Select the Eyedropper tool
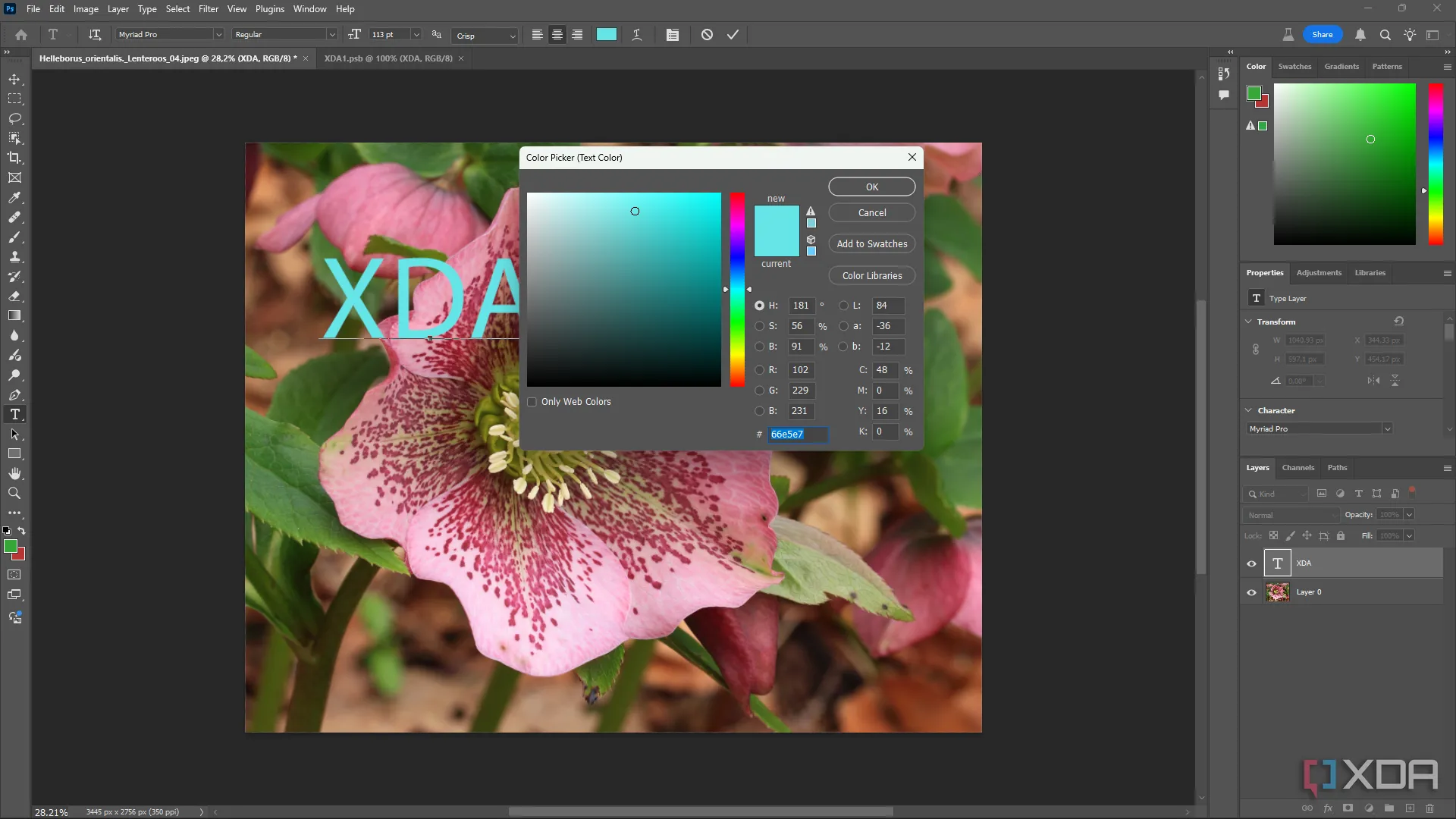The width and height of the screenshot is (1456, 819). coord(14,197)
